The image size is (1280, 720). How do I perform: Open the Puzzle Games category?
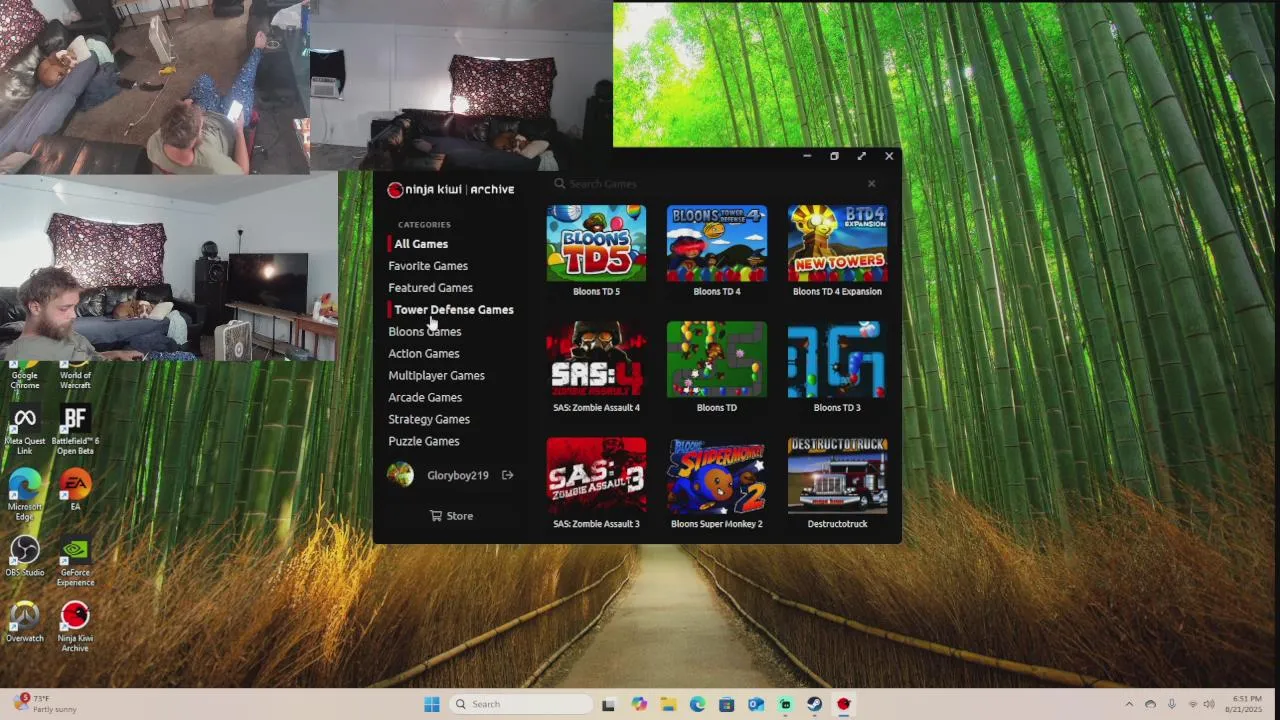click(424, 442)
